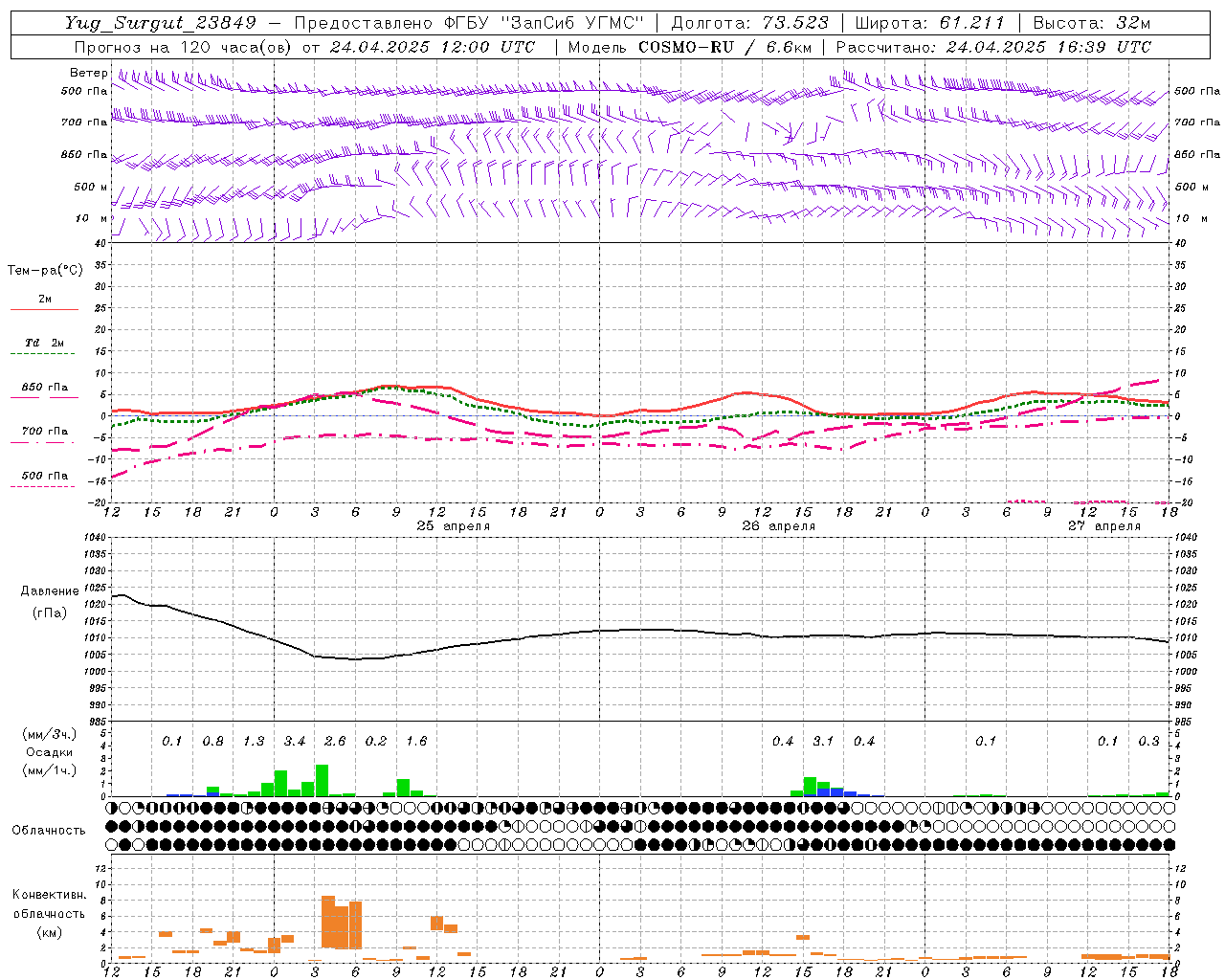Select the model label COSMO-RU / 6.6км

(725, 47)
